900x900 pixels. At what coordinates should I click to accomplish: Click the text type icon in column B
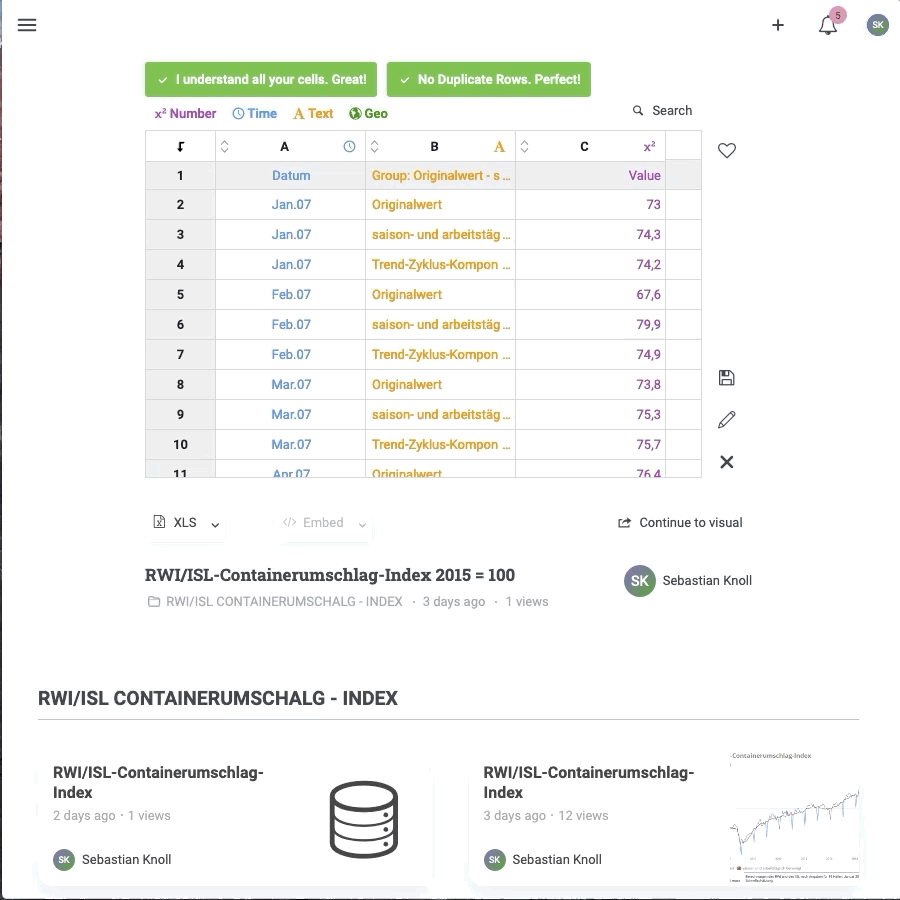[x=499, y=146]
